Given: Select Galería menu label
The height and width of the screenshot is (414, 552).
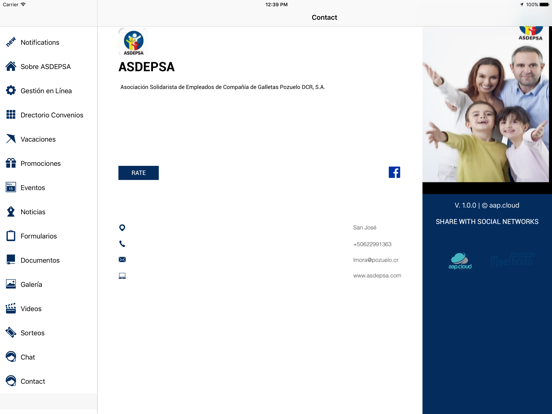Looking at the screenshot, I should (31, 284).
